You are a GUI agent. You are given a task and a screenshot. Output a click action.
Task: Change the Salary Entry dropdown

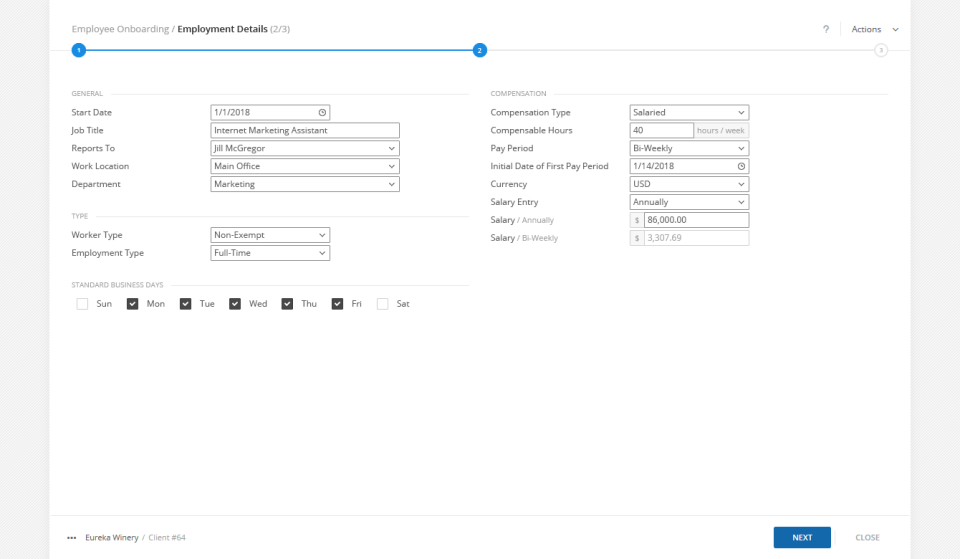[689, 202]
